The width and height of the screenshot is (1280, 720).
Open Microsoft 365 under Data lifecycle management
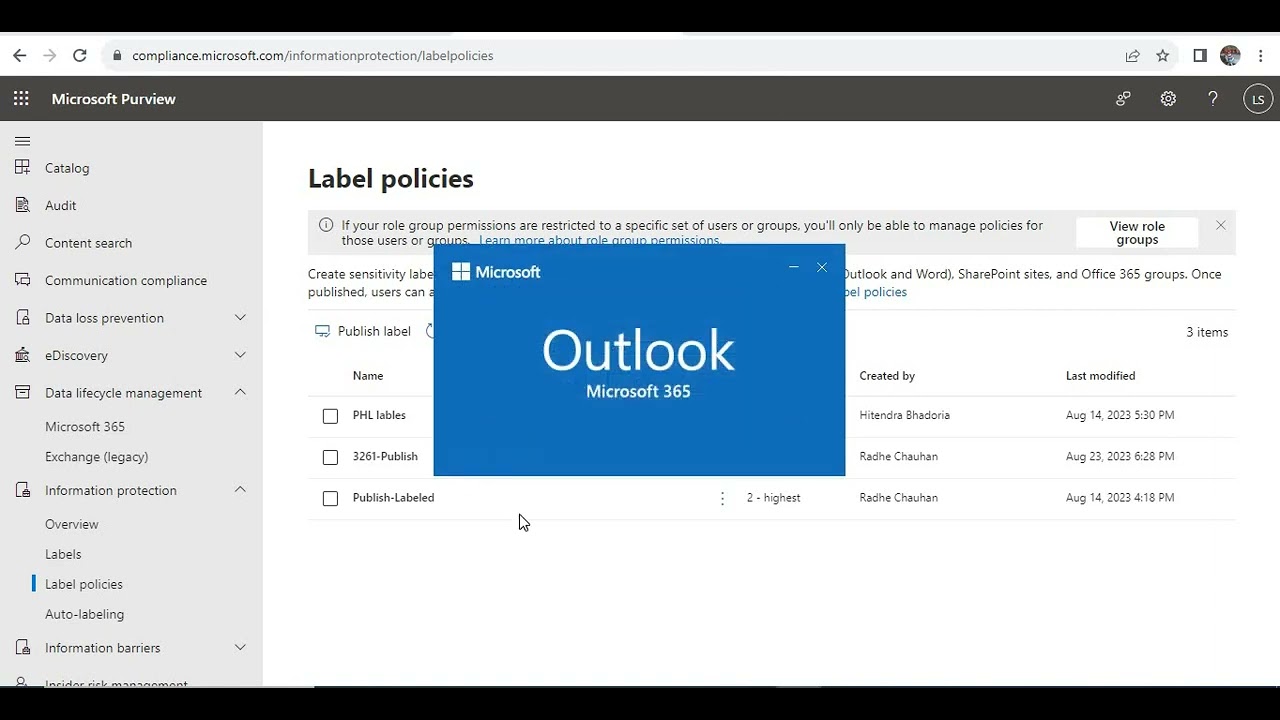[85, 427]
